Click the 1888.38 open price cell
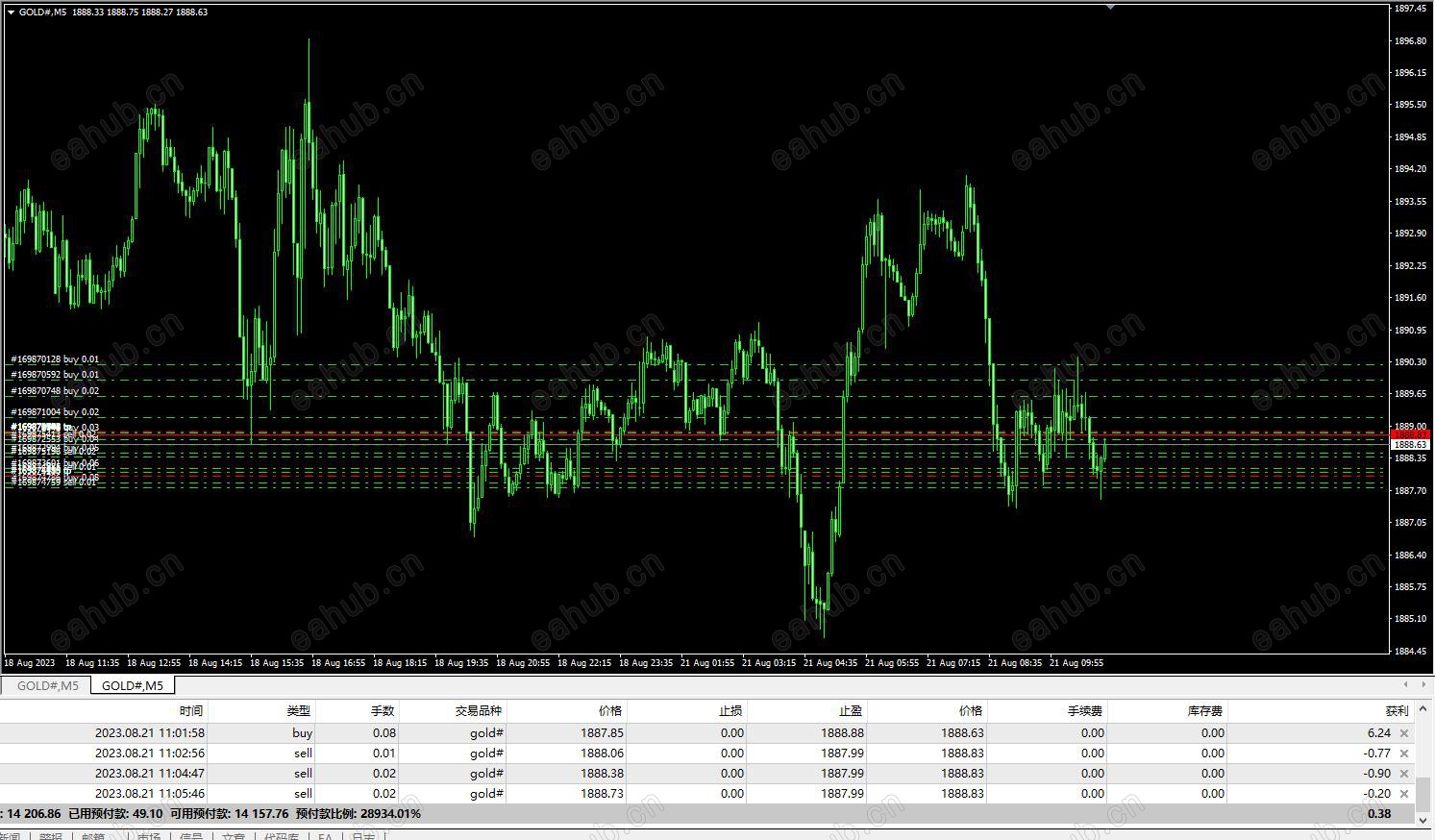 (602, 774)
